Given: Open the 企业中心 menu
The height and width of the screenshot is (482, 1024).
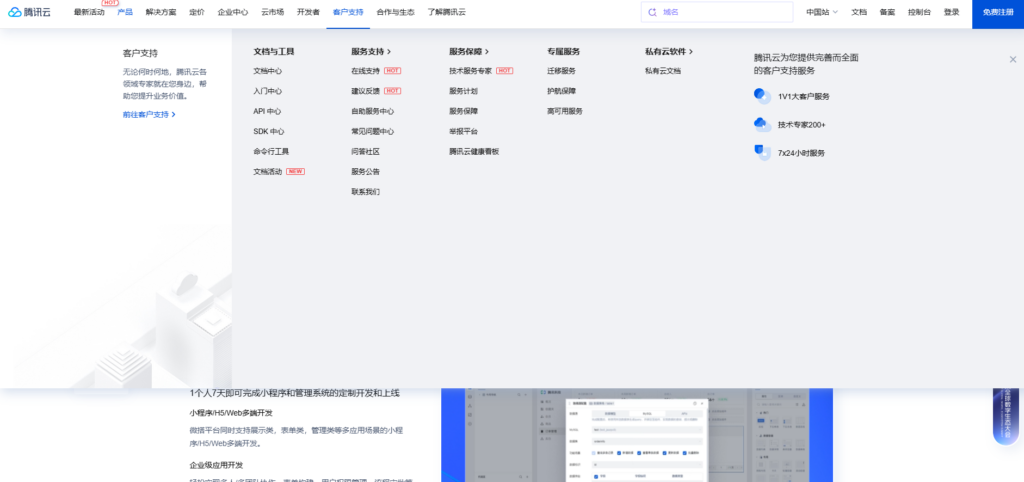Looking at the screenshot, I should pyautogui.click(x=232, y=12).
